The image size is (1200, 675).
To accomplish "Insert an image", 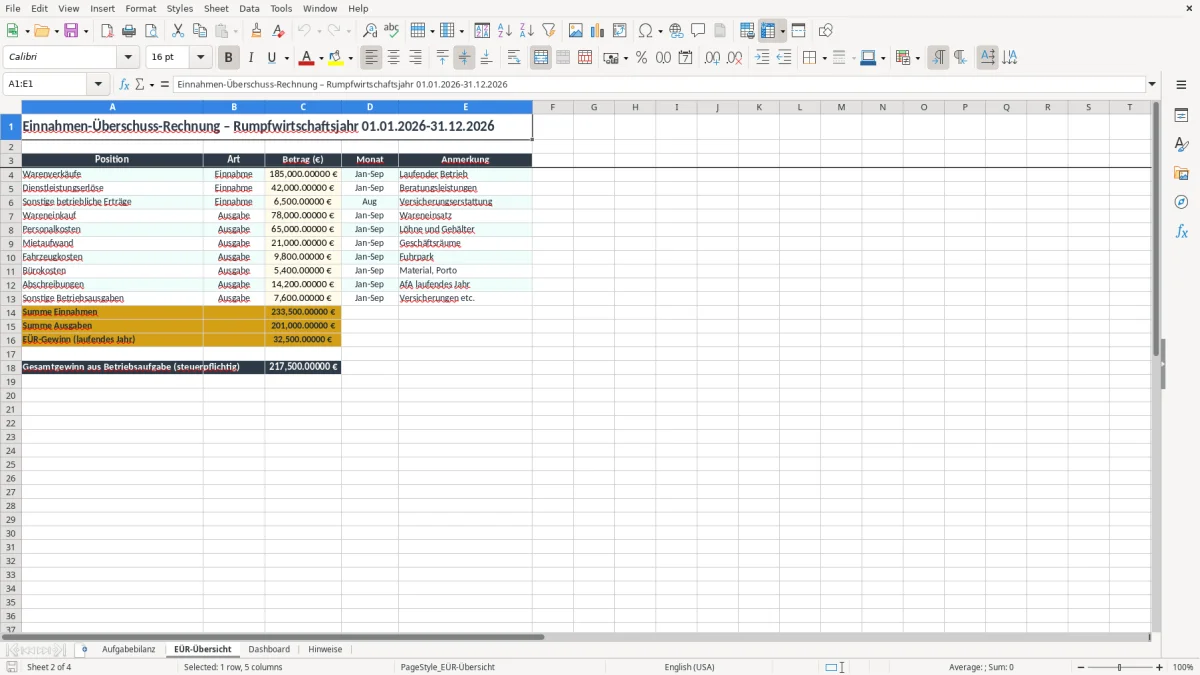I will [x=576, y=31].
